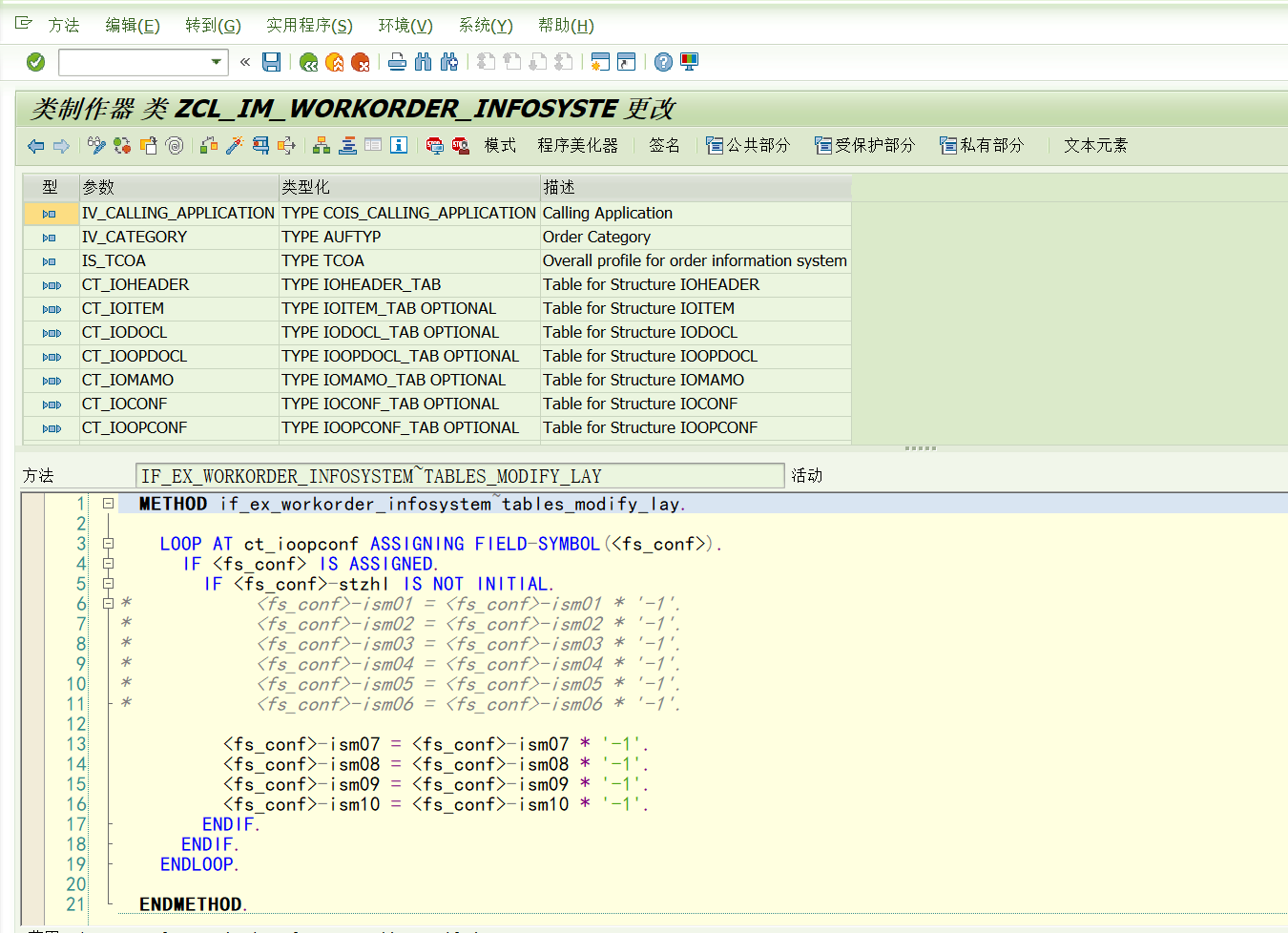Collapse the METHOD block at line 1
Screen dimensions: 1288x933
point(109,503)
